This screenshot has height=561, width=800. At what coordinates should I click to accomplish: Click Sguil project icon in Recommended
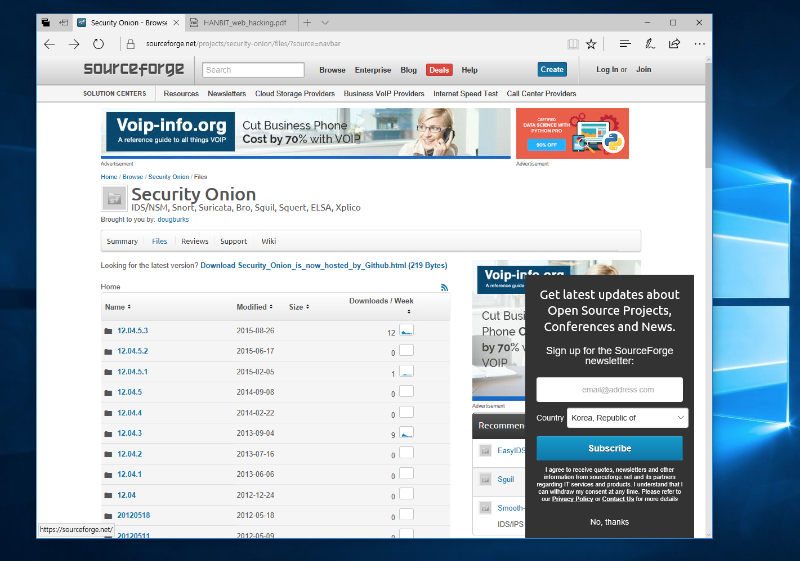point(485,479)
